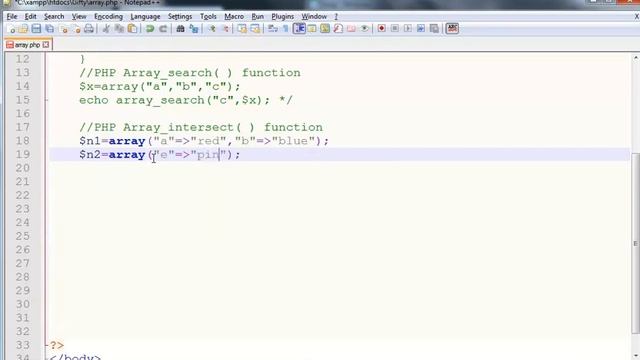640x360 pixels.
Task: Create a new file with toolbar icon
Action: pos(11,29)
